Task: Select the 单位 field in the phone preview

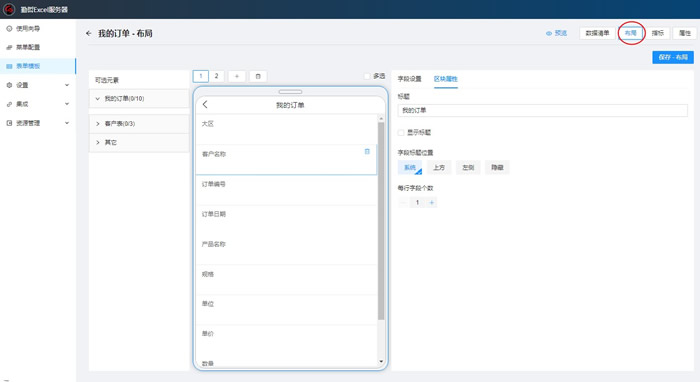Action: point(287,310)
